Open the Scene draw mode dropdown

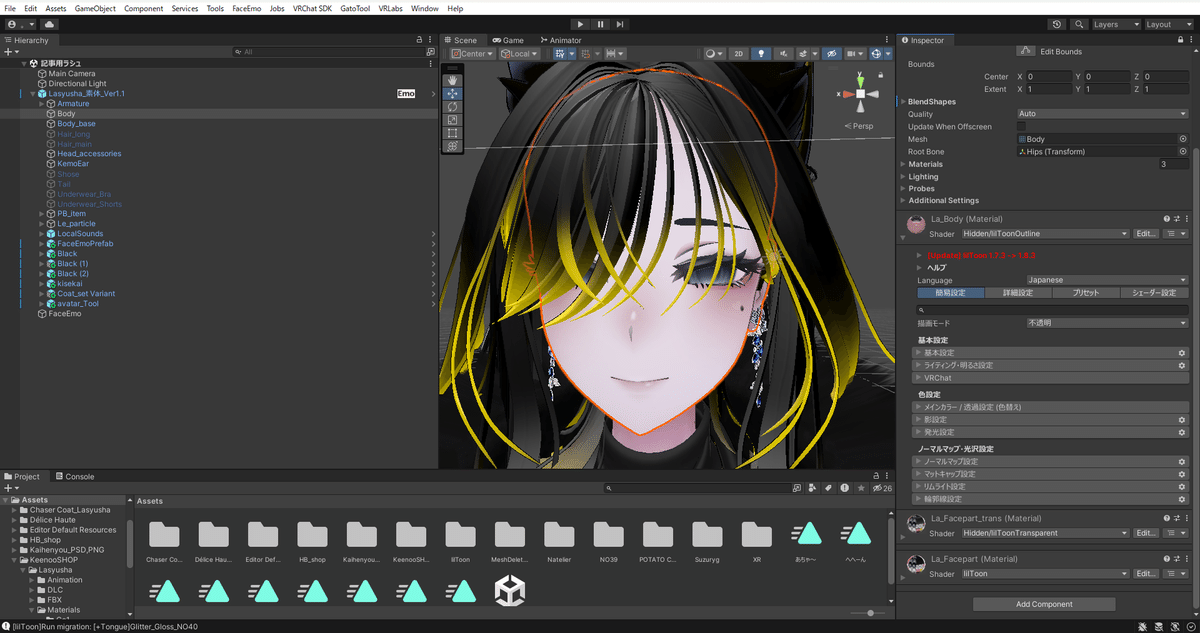[714, 54]
